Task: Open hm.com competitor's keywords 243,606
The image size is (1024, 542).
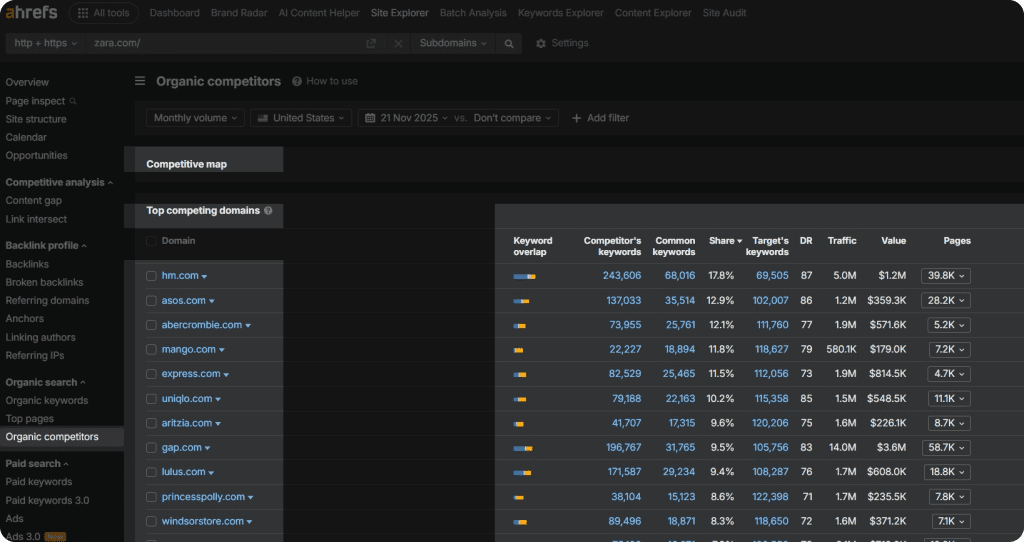Action: pyautogui.click(x=622, y=276)
